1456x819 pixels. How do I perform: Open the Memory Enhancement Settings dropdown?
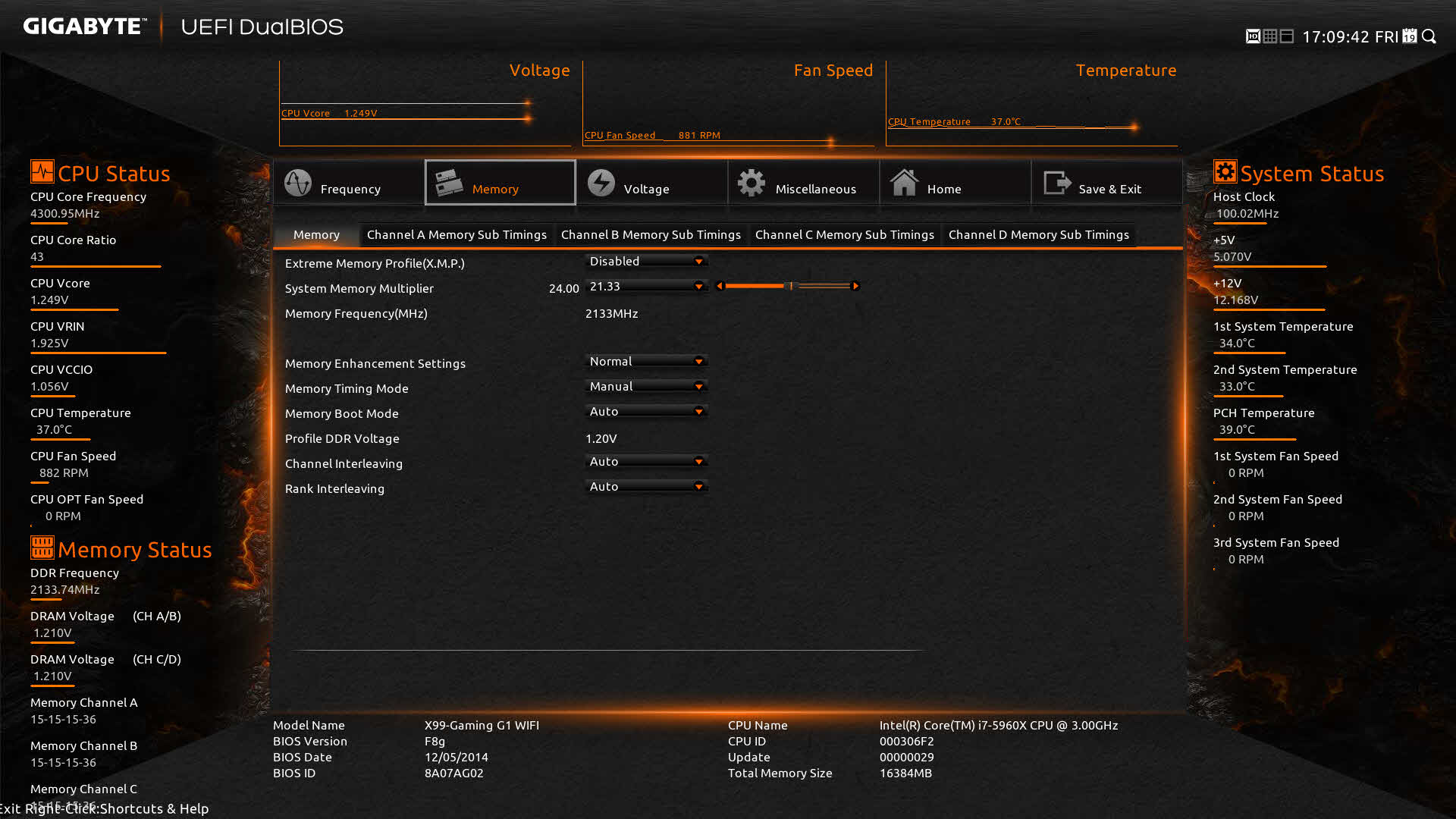coord(646,361)
